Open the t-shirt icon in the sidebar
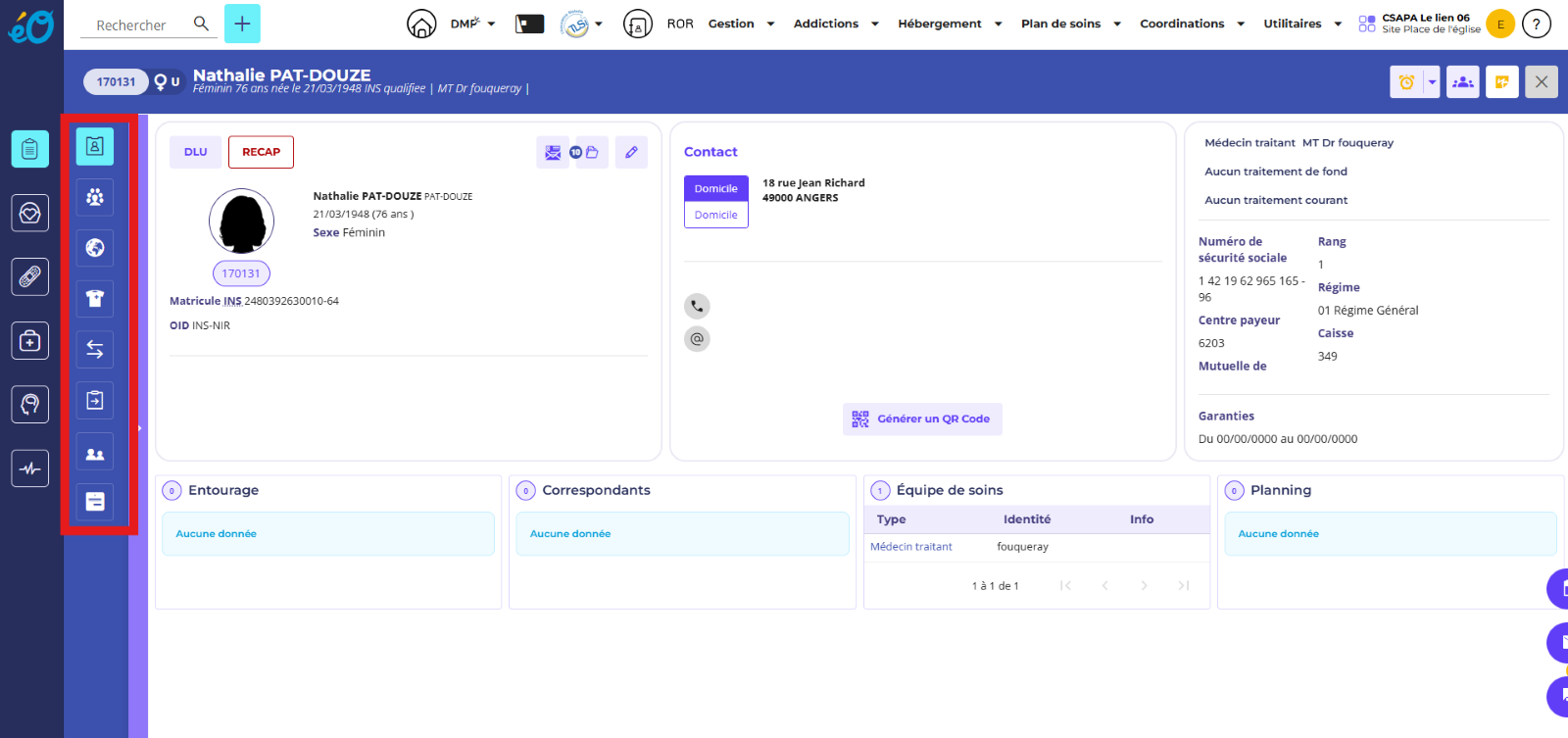Image resolution: width=1568 pixels, height=738 pixels. tap(95, 299)
